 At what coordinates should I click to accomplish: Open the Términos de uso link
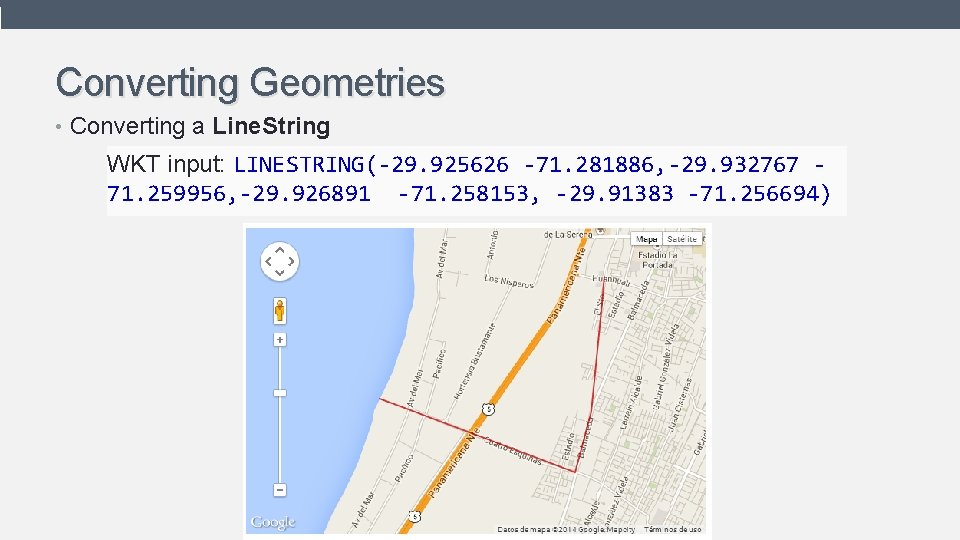672,530
